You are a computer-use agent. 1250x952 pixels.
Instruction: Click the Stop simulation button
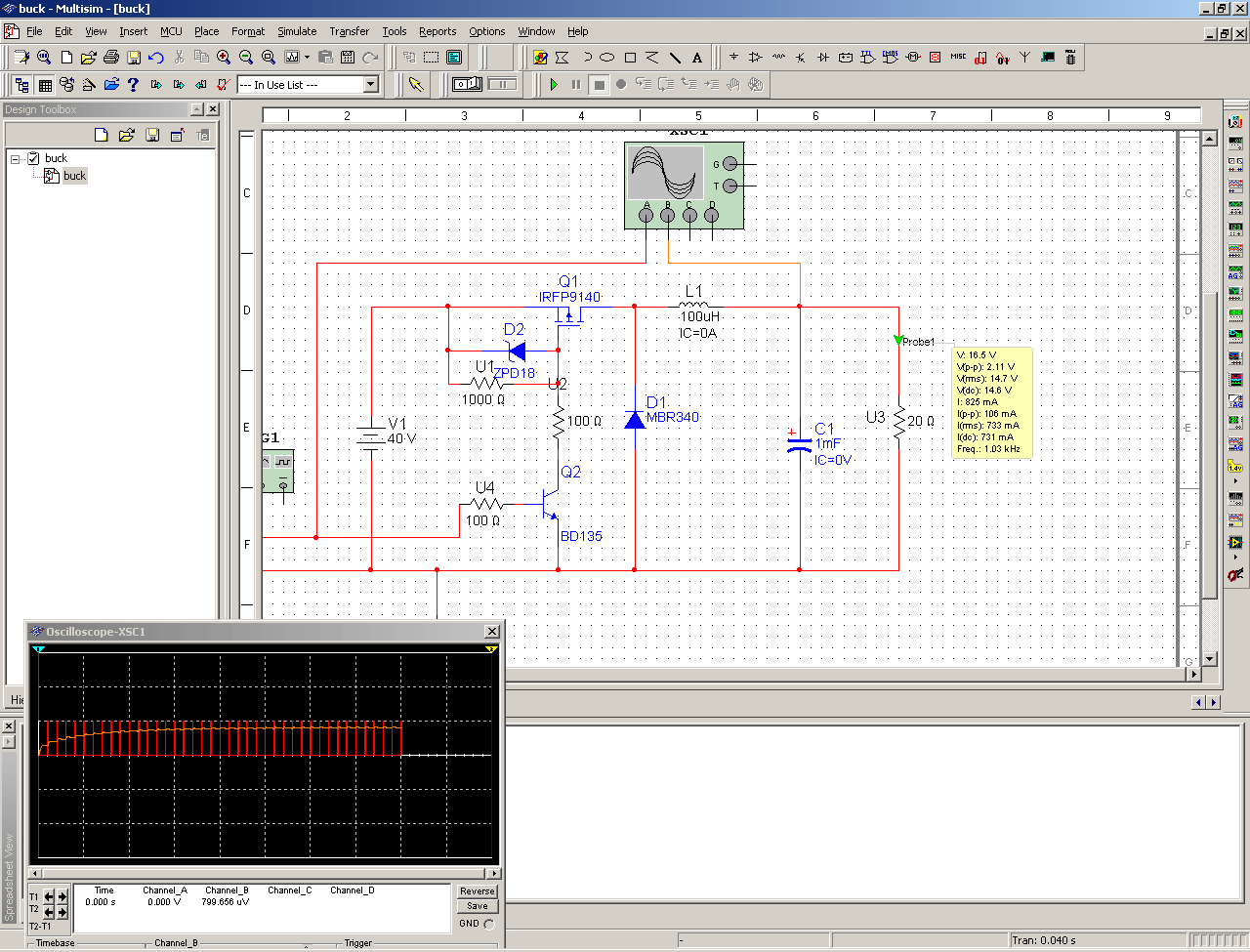tap(600, 85)
